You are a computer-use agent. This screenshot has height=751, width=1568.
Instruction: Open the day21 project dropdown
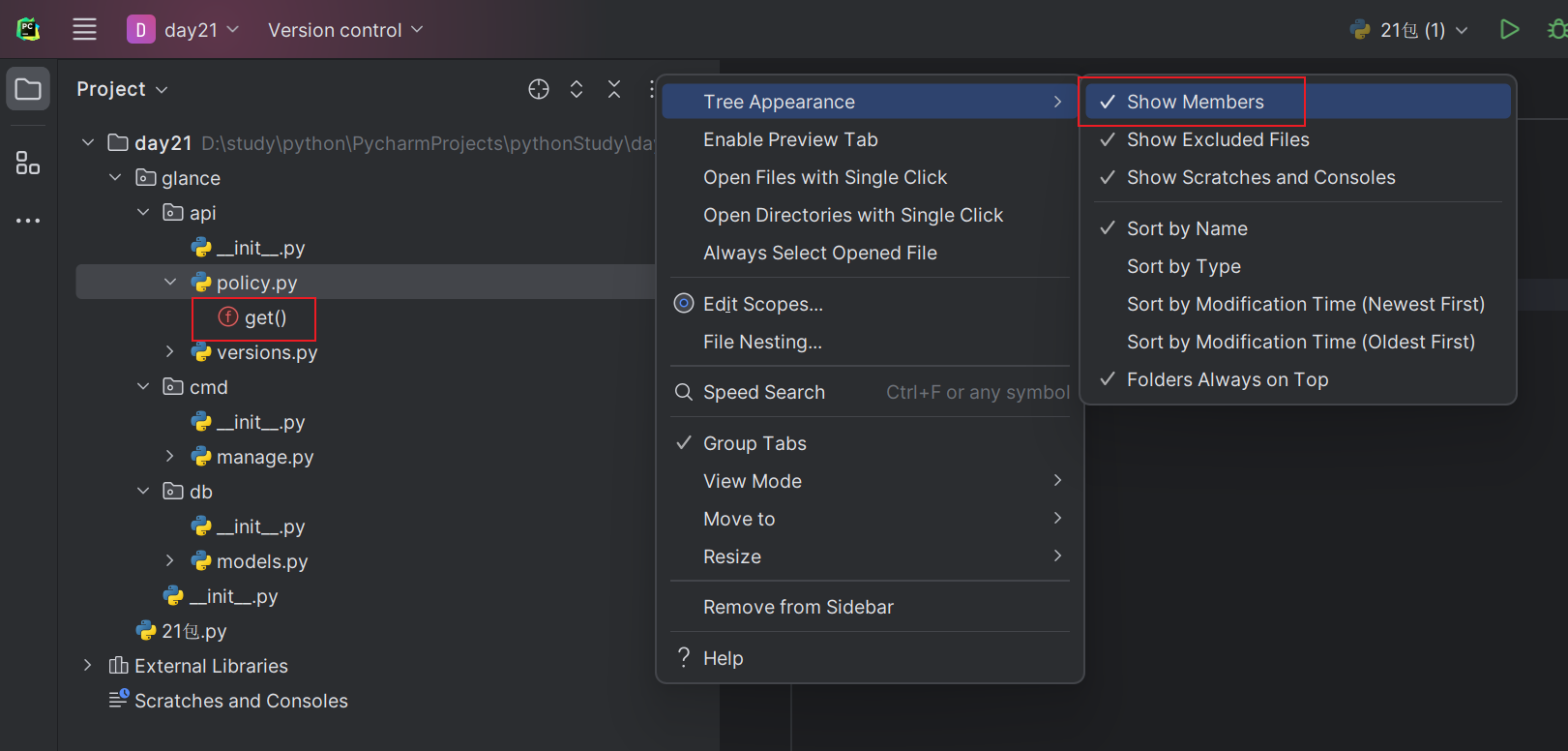[x=183, y=30]
